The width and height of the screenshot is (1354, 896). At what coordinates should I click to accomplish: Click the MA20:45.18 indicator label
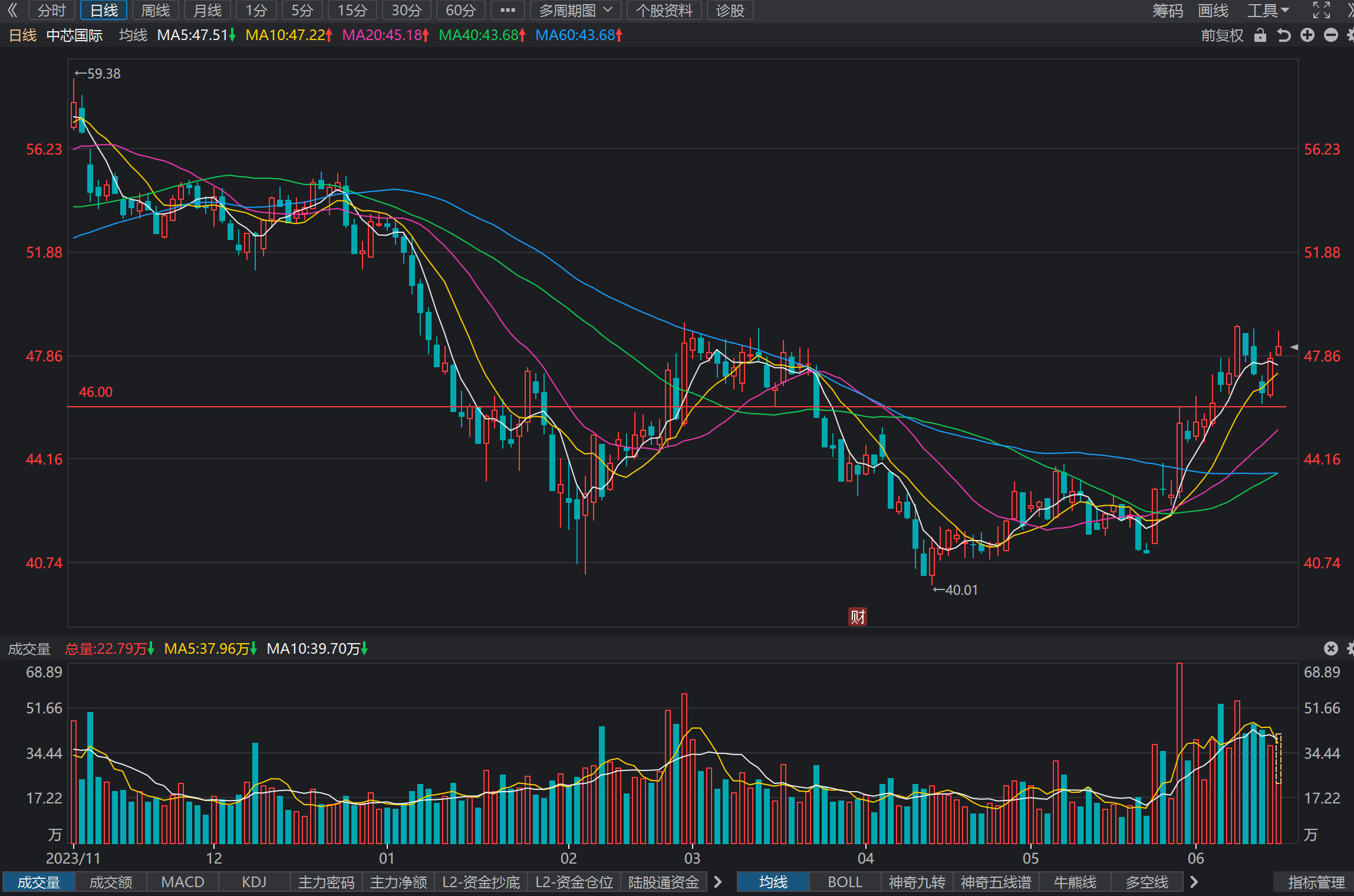tap(386, 35)
